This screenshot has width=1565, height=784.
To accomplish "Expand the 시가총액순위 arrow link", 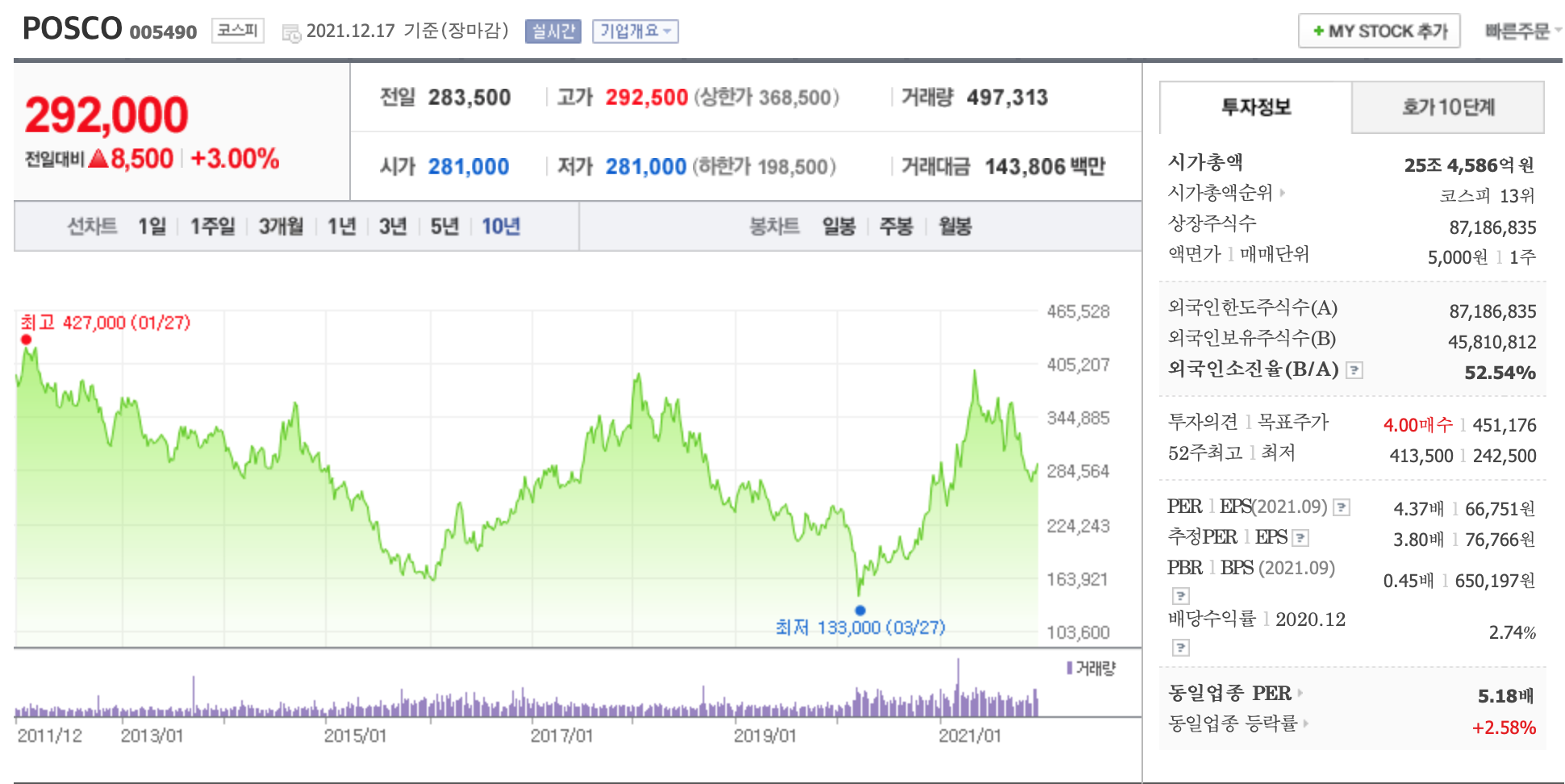I will pos(1283,193).
